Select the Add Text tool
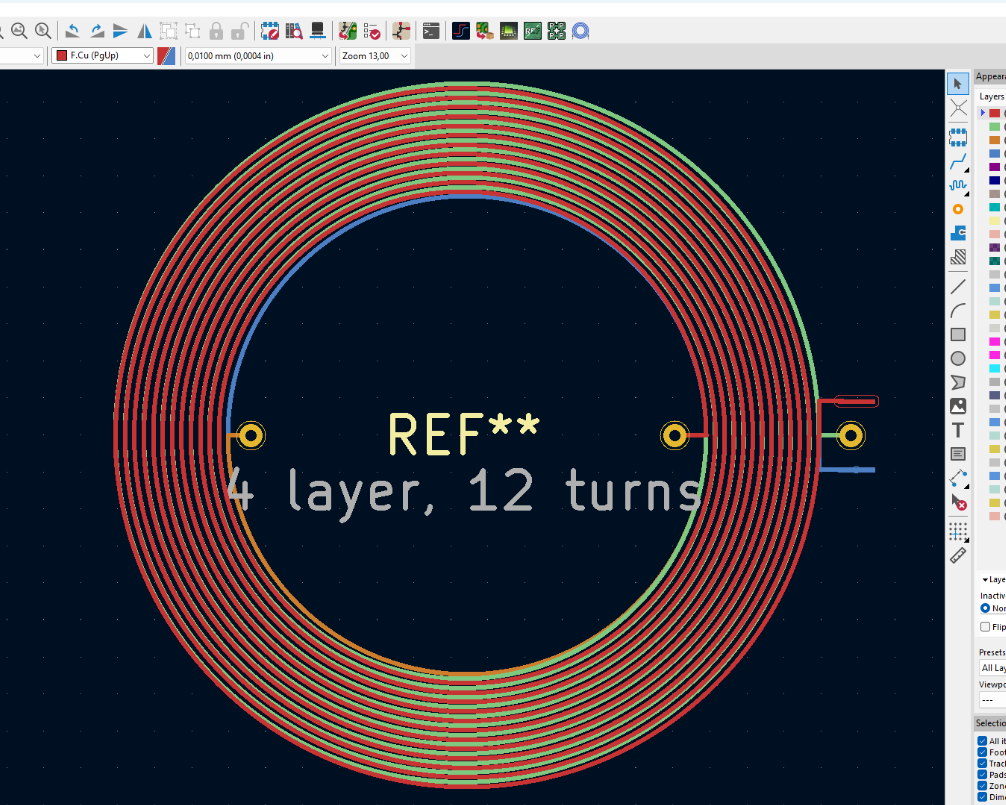The image size is (1006, 805). [x=958, y=430]
